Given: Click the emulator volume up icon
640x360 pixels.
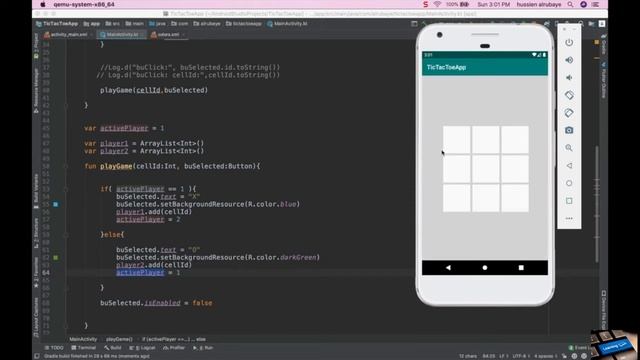Looking at the screenshot, I should (569, 60).
